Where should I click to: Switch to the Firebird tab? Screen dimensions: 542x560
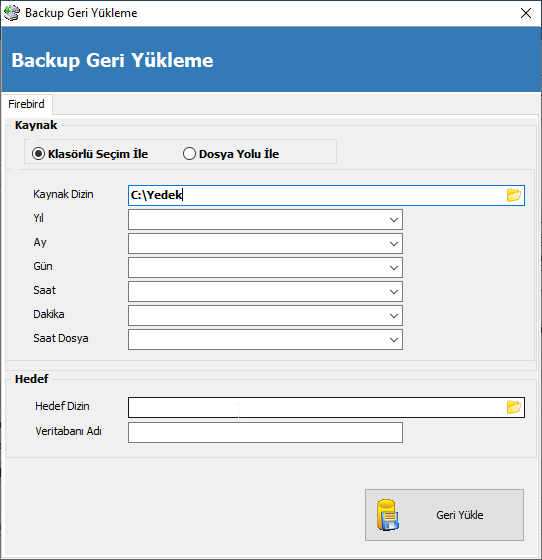pyautogui.click(x=26, y=104)
